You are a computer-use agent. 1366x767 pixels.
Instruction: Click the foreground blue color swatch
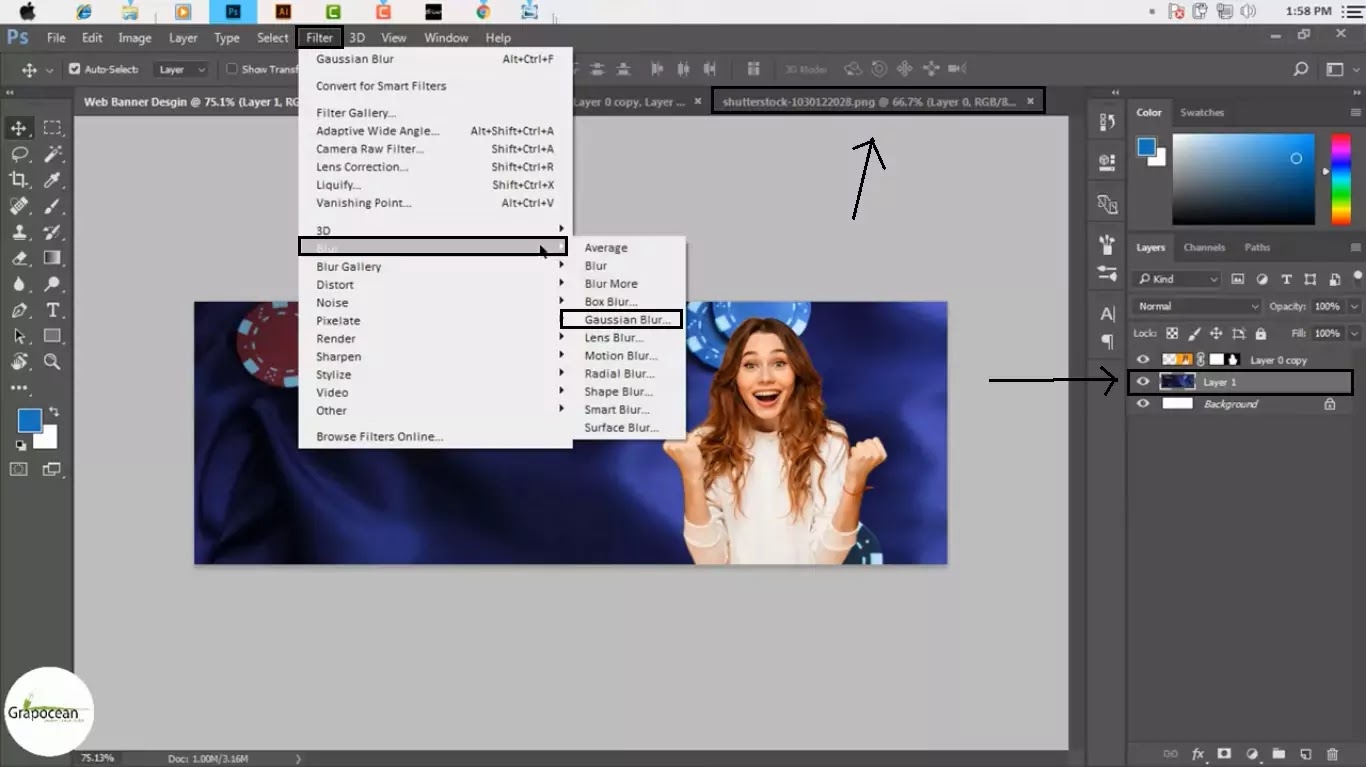pyautogui.click(x=28, y=421)
